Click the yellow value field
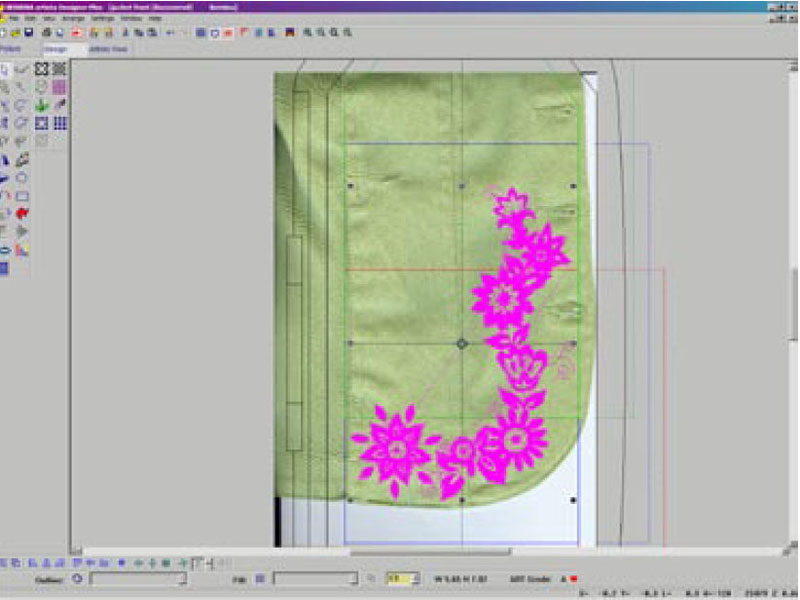Image resolution: width=800 pixels, height=600 pixels. pyautogui.click(x=398, y=578)
